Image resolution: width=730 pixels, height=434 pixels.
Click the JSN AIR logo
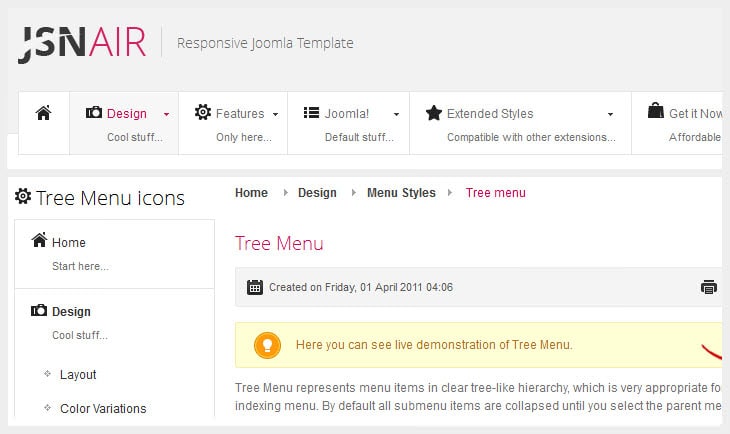(82, 43)
